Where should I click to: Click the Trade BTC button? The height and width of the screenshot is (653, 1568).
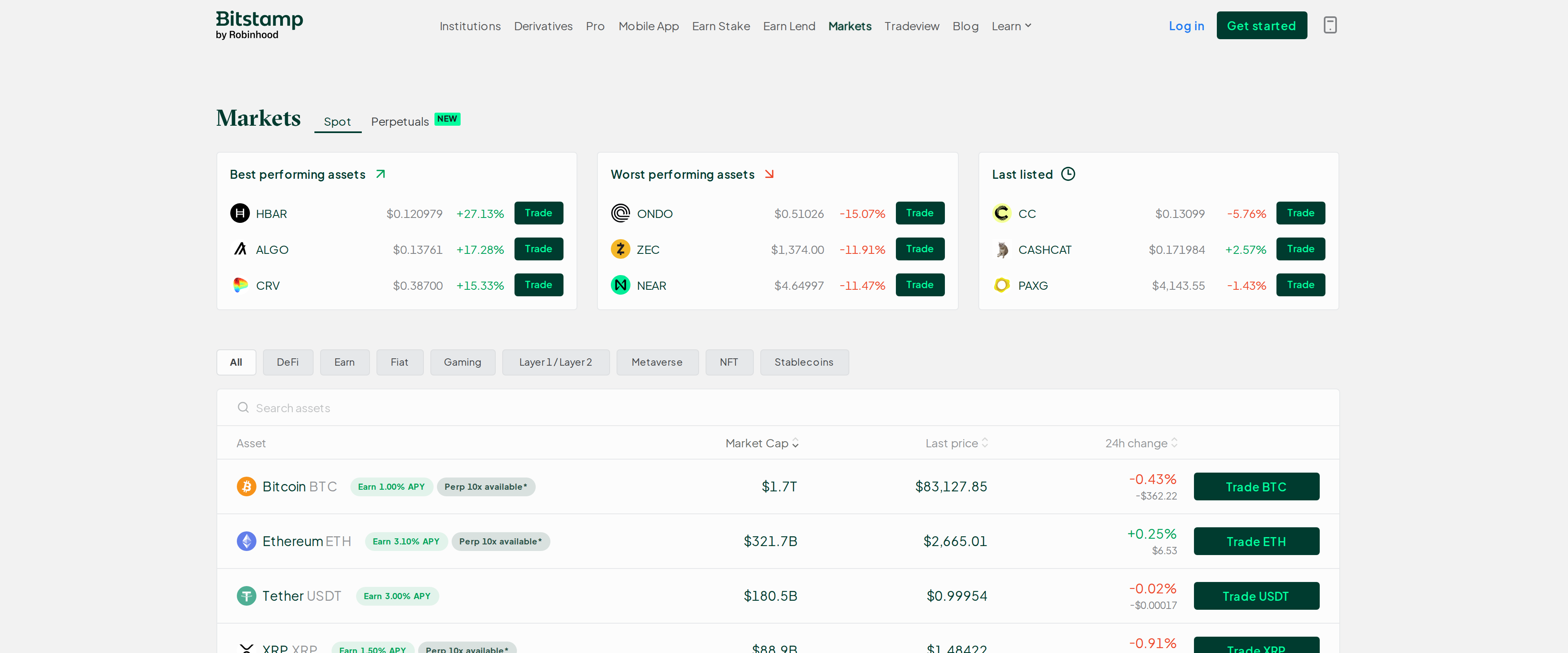[x=1256, y=486]
